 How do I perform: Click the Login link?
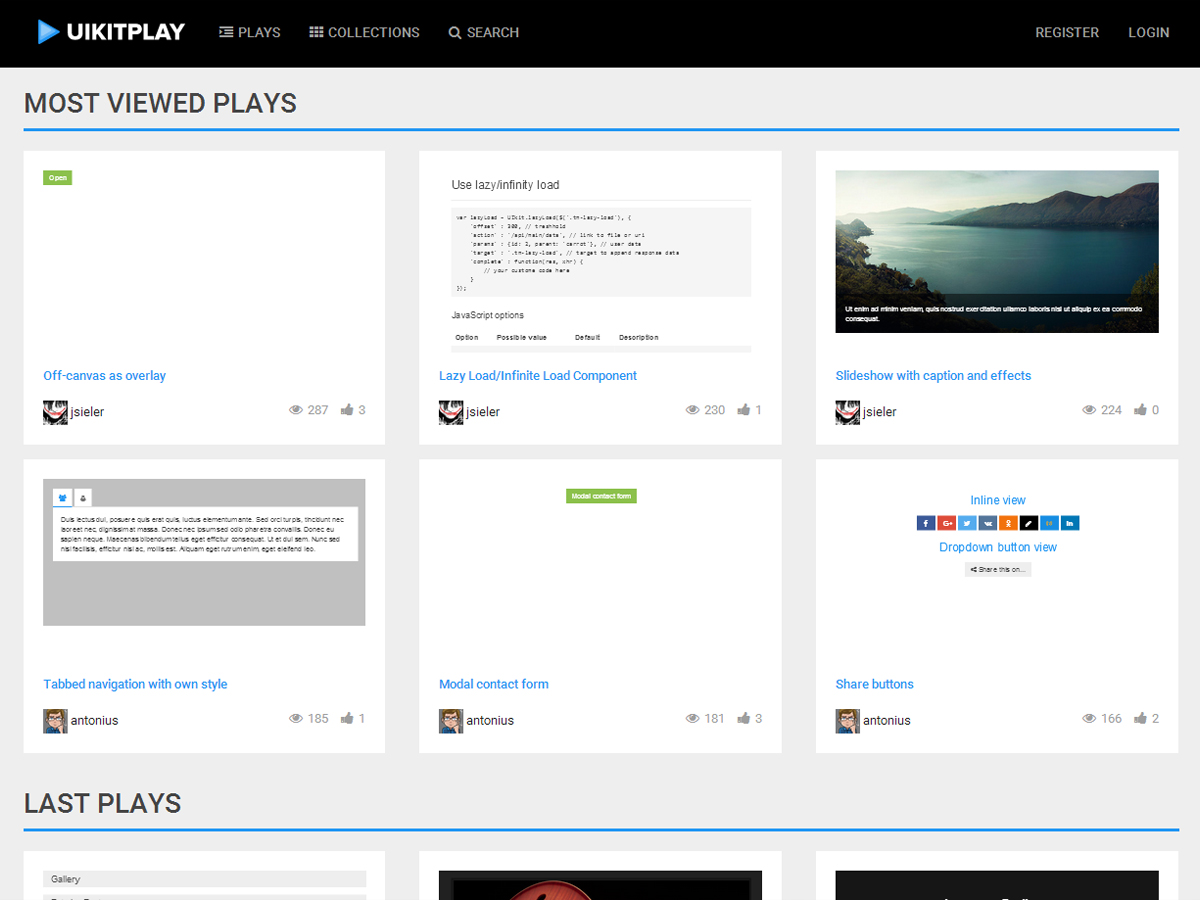coord(1148,32)
